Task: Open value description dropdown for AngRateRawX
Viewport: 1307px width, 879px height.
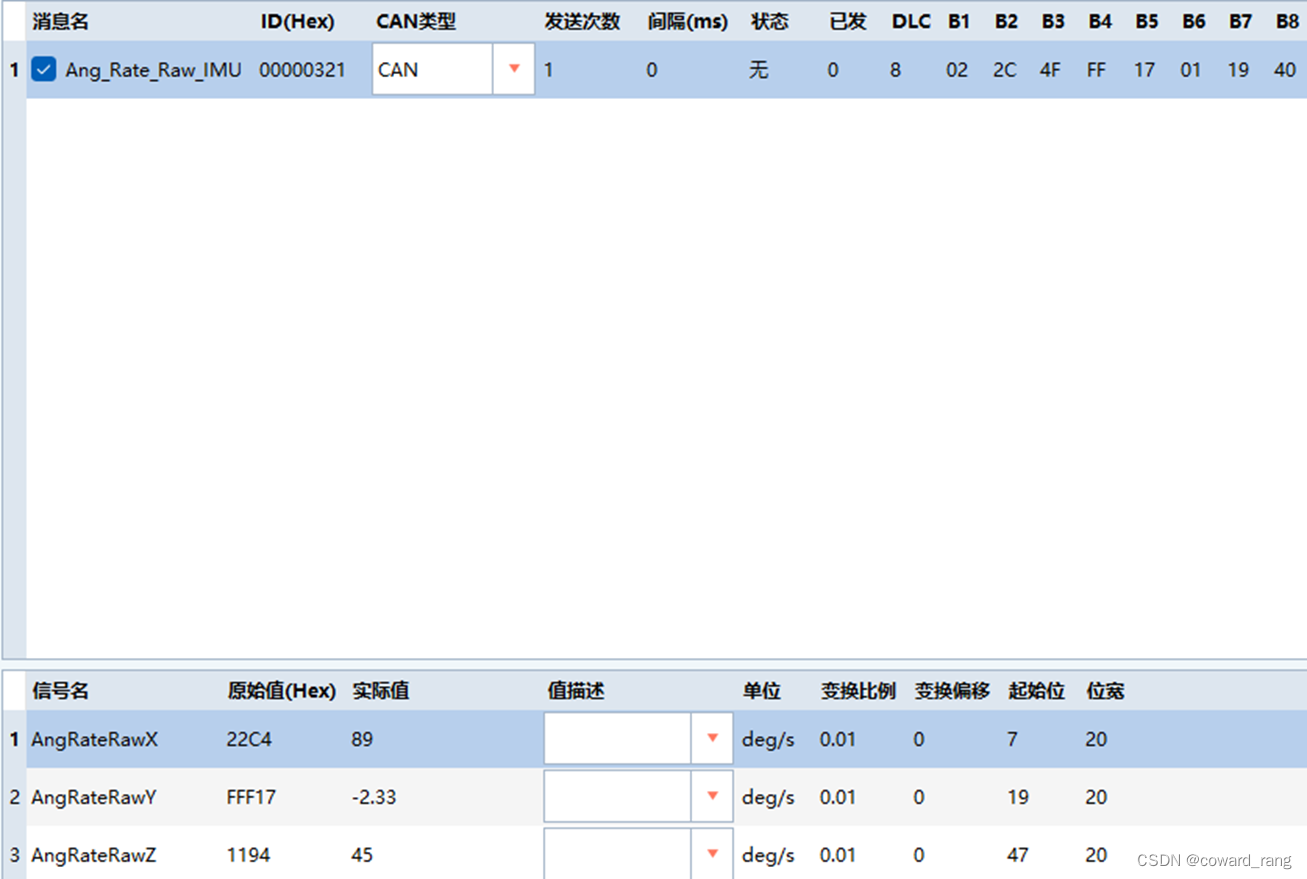Action: (x=712, y=738)
